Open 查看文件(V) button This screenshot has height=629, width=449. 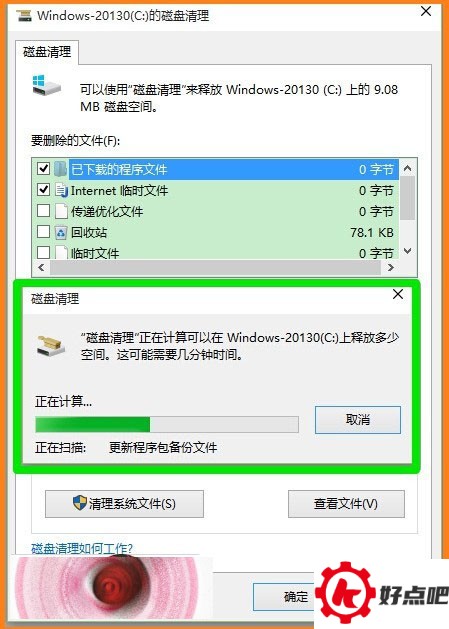(346, 504)
